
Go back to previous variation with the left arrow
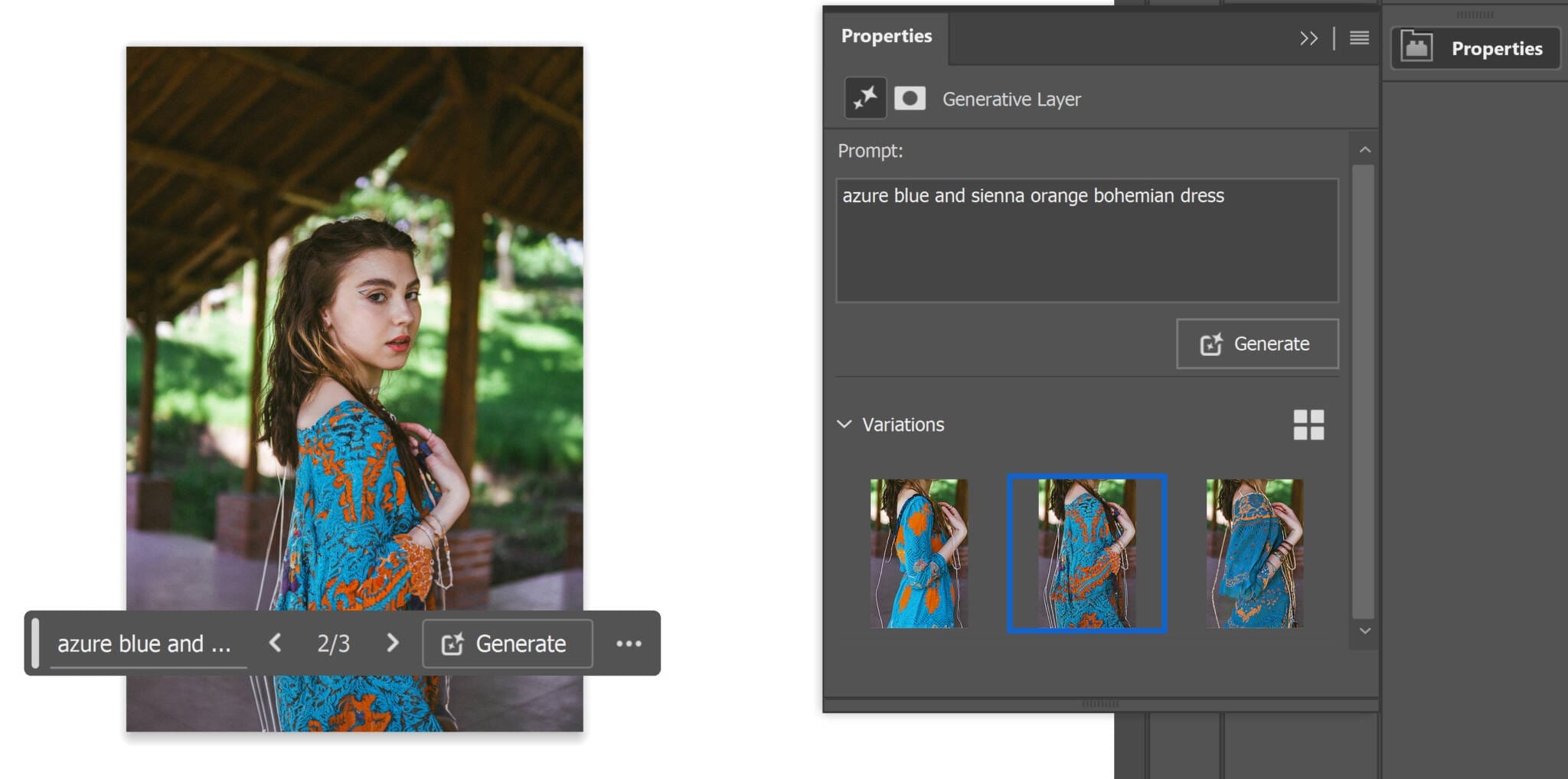(x=274, y=644)
